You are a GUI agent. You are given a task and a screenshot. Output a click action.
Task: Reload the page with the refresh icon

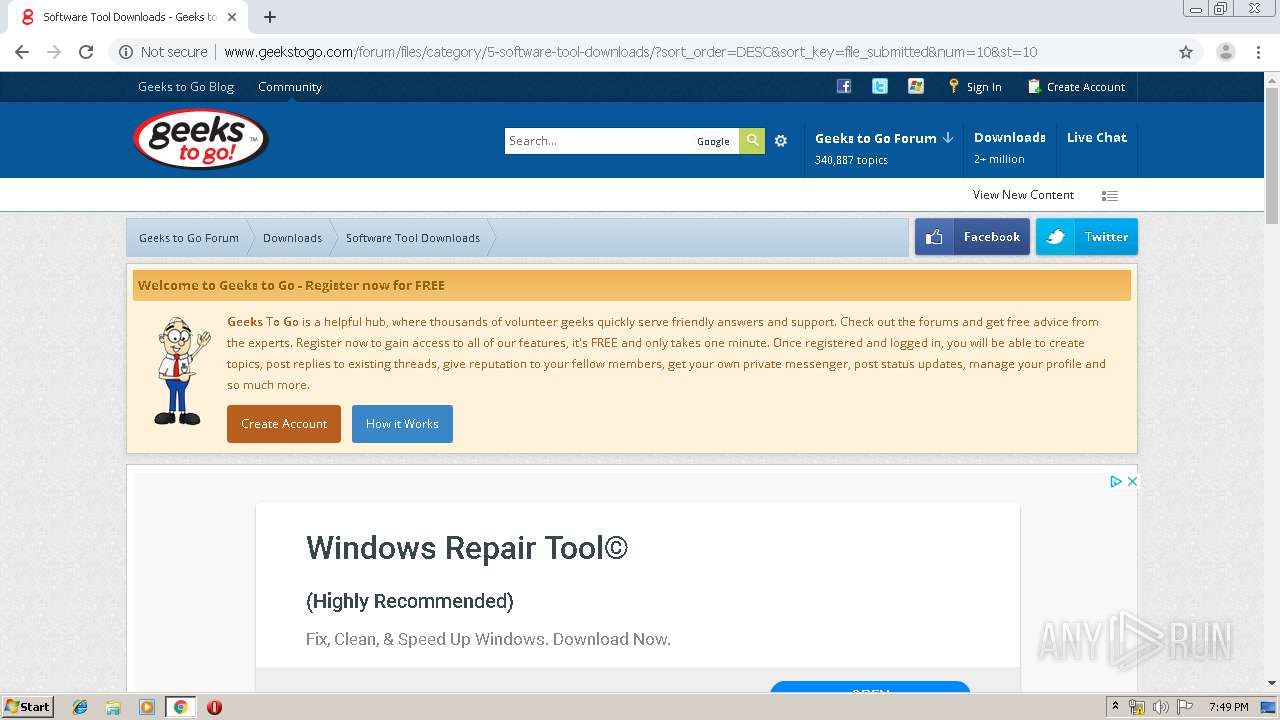86,52
